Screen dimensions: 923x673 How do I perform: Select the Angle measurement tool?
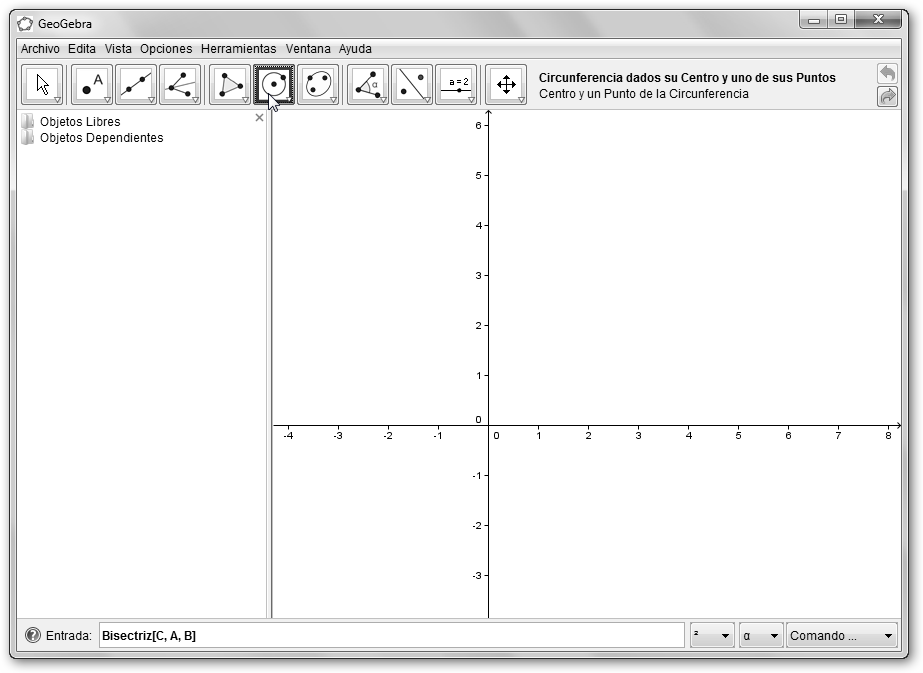click(x=368, y=85)
